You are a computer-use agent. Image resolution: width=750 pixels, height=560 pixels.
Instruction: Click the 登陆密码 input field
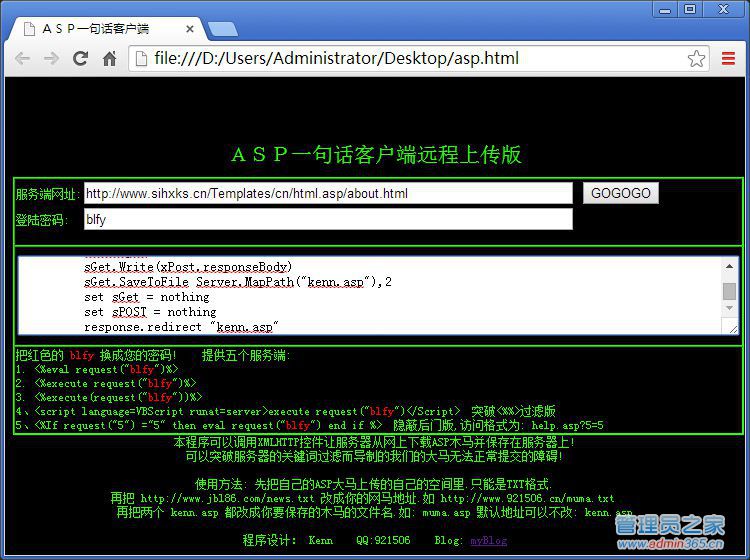pos(328,219)
